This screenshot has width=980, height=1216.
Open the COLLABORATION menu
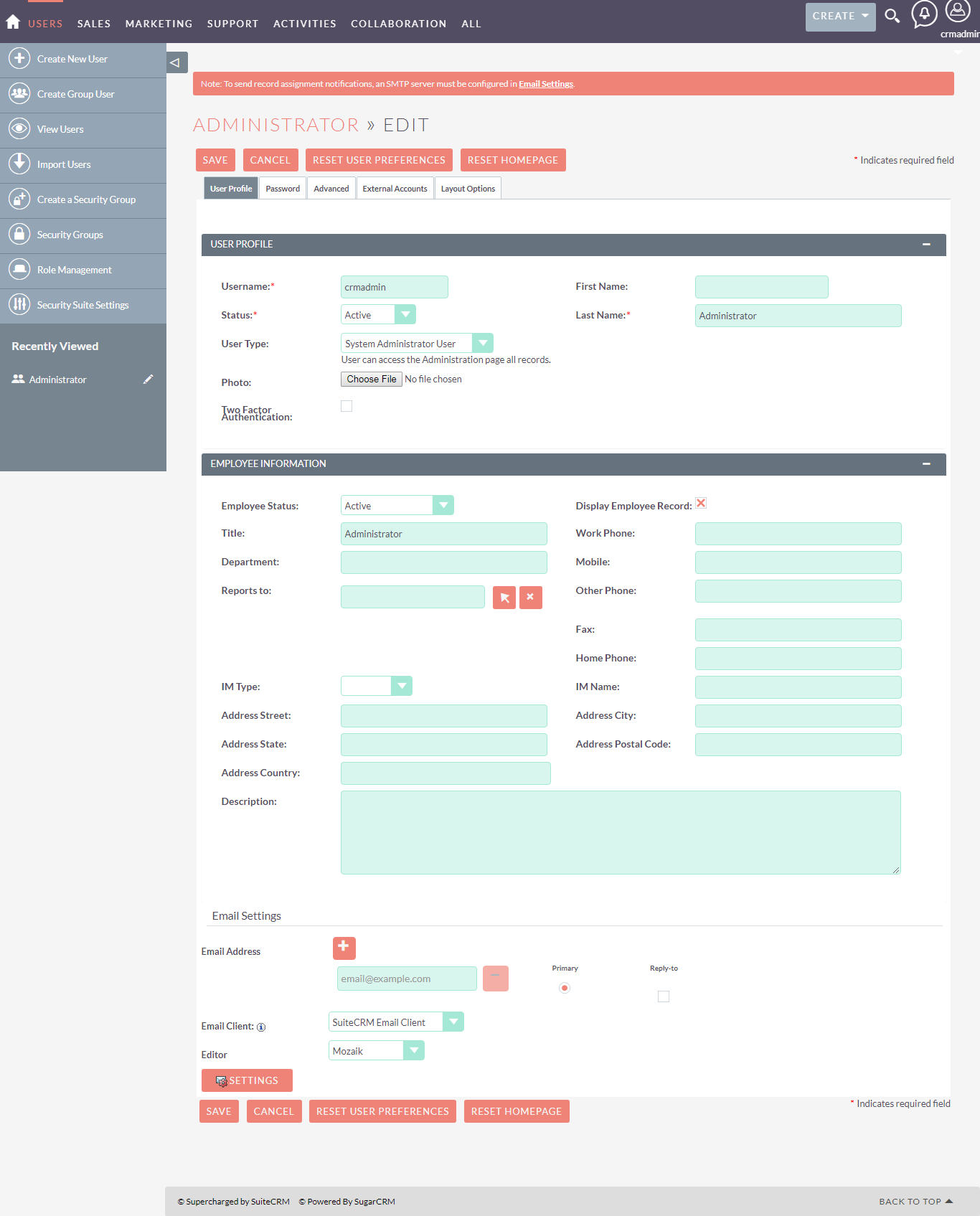coord(398,24)
